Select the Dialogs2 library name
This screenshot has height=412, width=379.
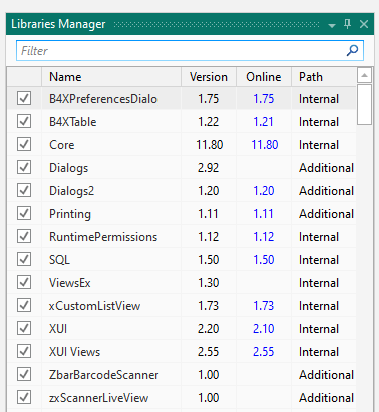tap(72, 191)
